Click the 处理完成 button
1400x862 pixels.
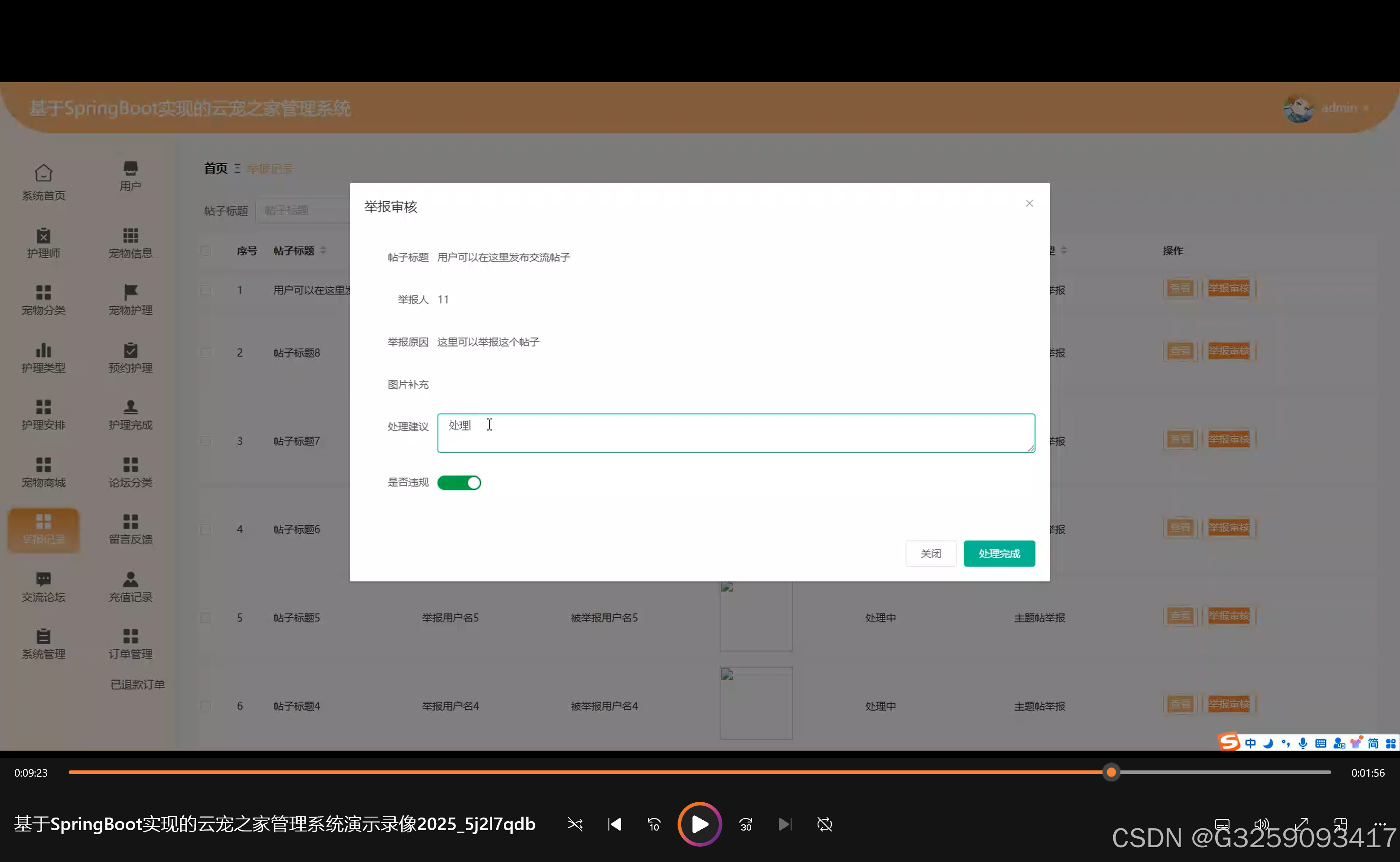click(999, 554)
